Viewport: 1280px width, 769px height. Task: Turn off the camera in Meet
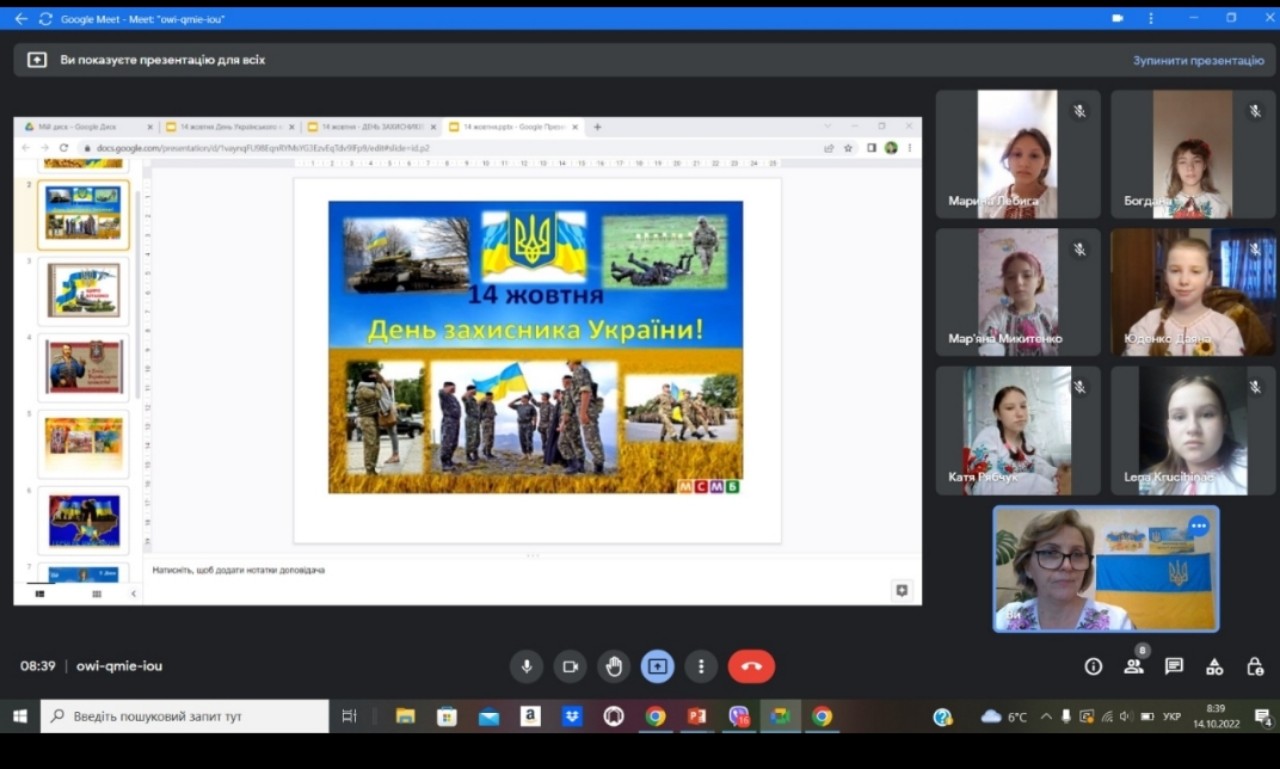[x=570, y=666]
